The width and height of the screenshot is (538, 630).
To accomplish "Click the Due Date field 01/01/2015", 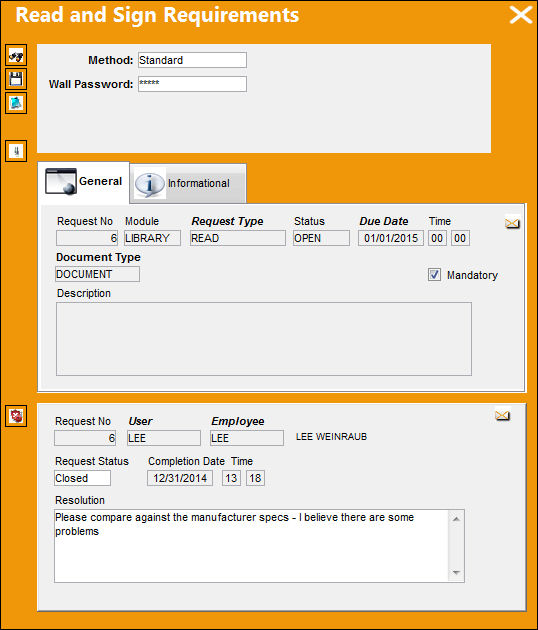I will (x=391, y=238).
